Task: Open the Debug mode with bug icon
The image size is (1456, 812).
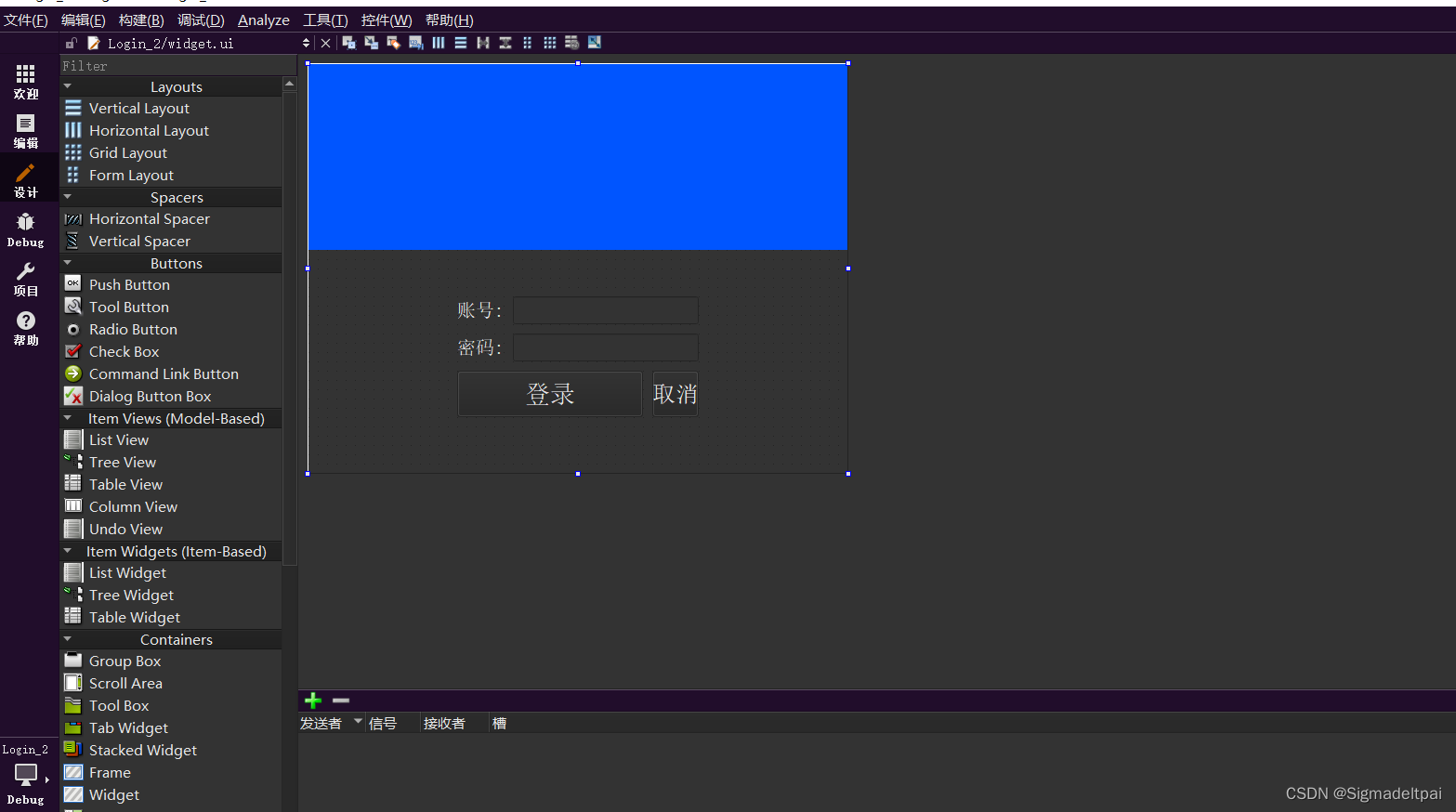Action: point(25,226)
